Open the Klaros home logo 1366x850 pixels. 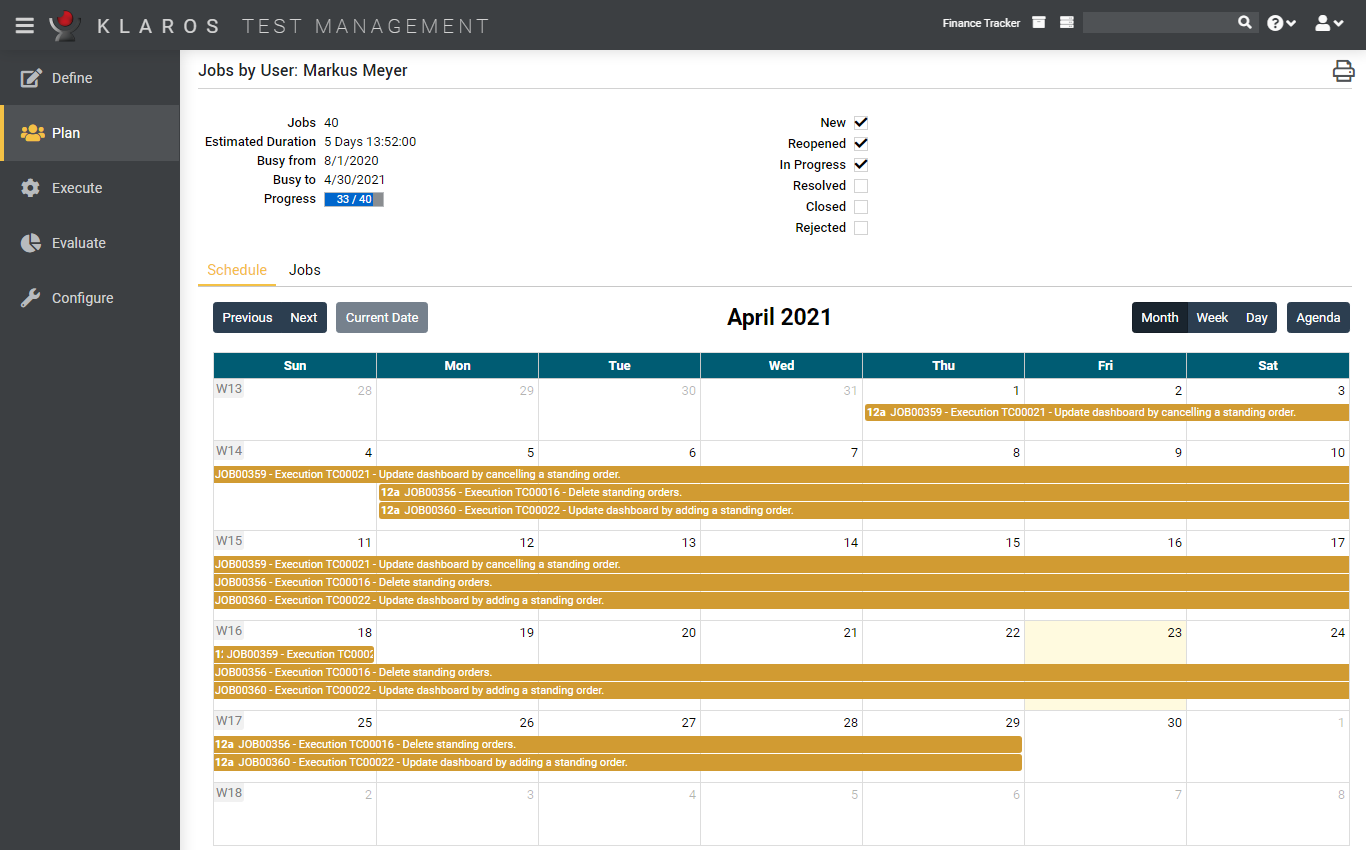click(64, 25)
